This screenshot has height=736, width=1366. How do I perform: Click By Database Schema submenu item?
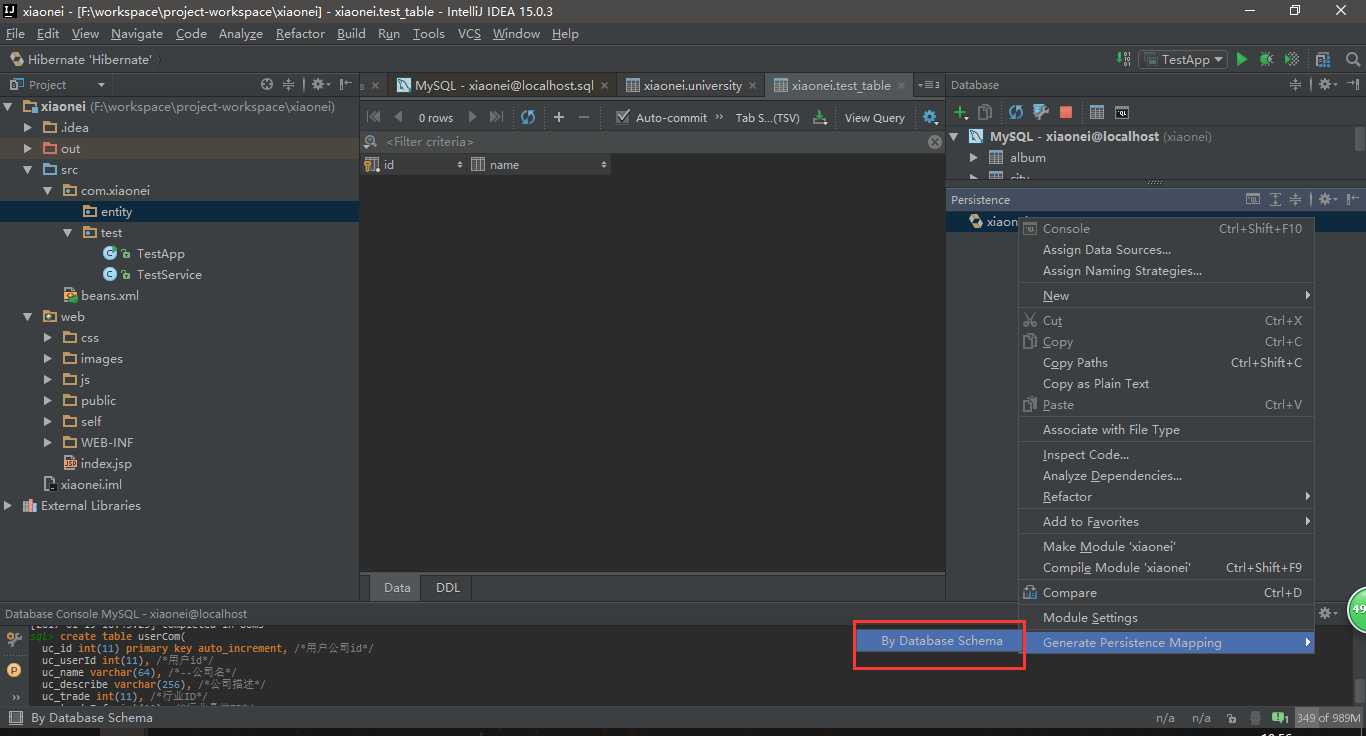click(941, 641)
